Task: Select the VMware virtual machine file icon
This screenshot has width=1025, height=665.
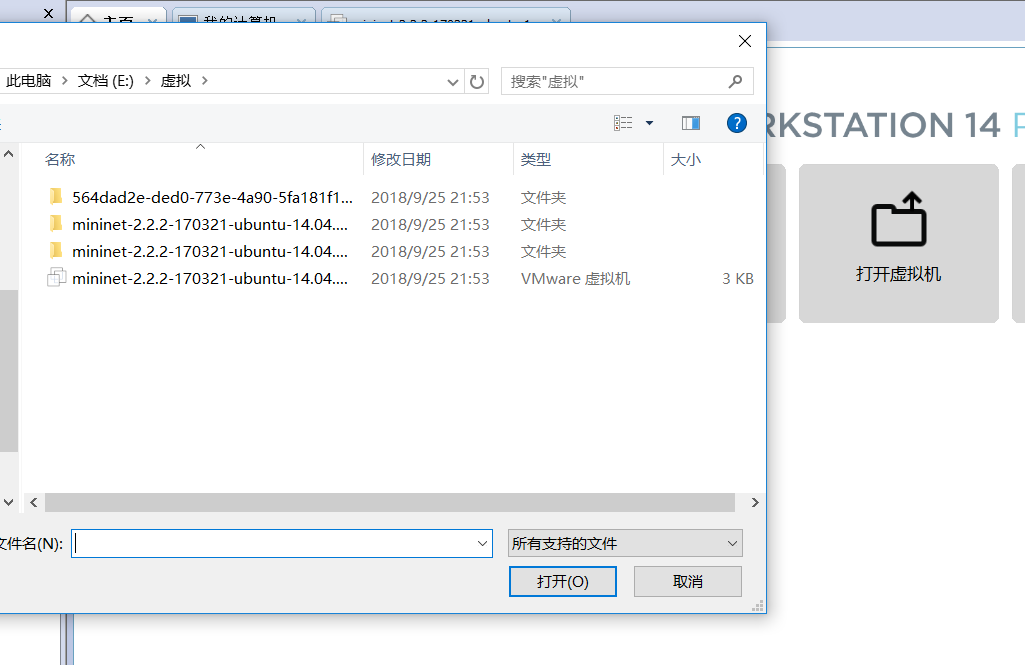Action: pyautogui.click(x=56, y=278)
